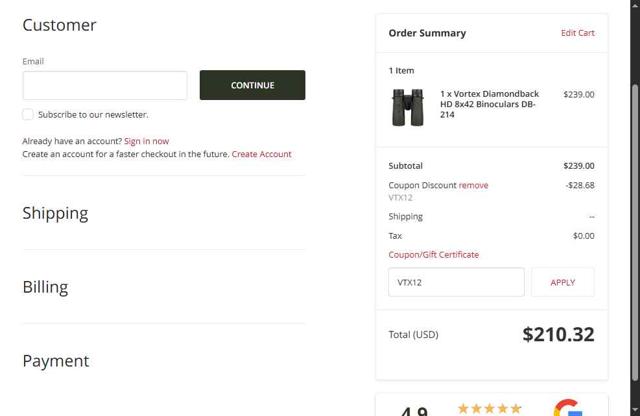Screen dimensions: 640x416
Task: Toggle the Coupon/Gift Certificate section
Action: [433, 255]
